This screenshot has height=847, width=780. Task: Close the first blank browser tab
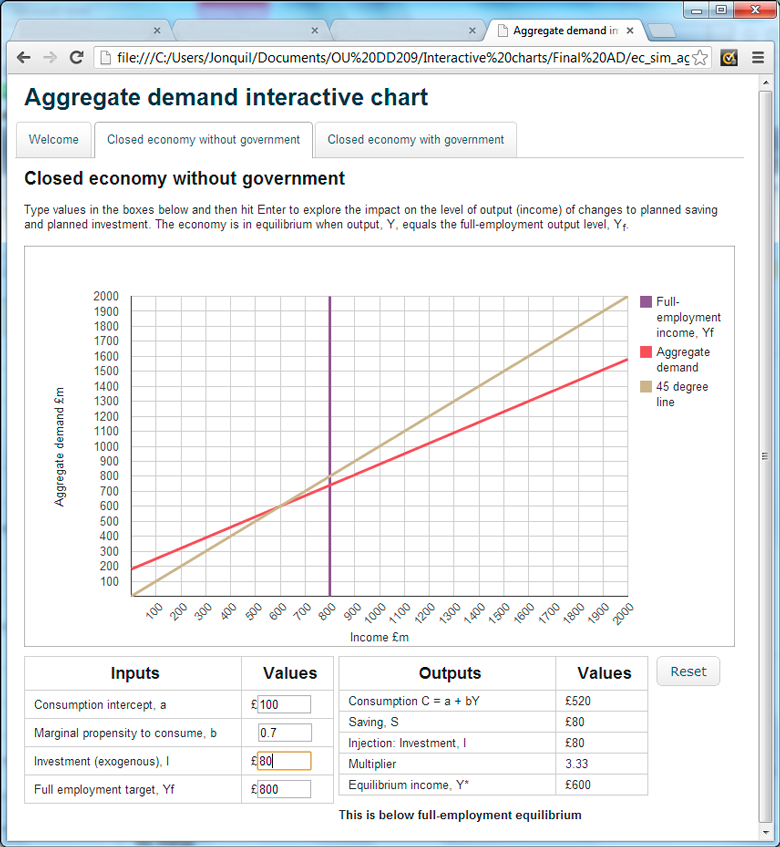pos(156,30)
